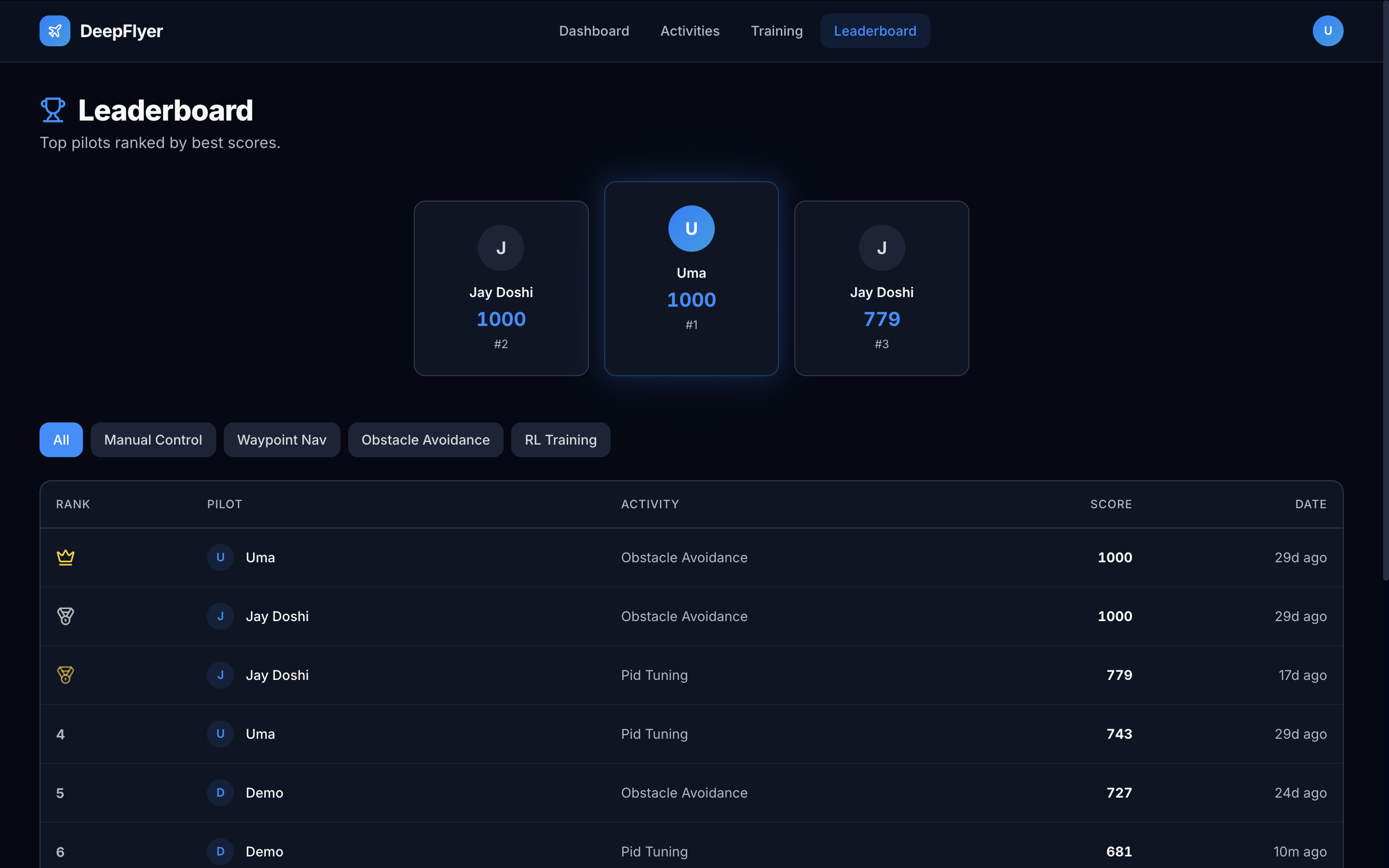1389x868 pixels.
Task: Click the trophy icon beside Leaderboard heading
Action: click(53, 109)
